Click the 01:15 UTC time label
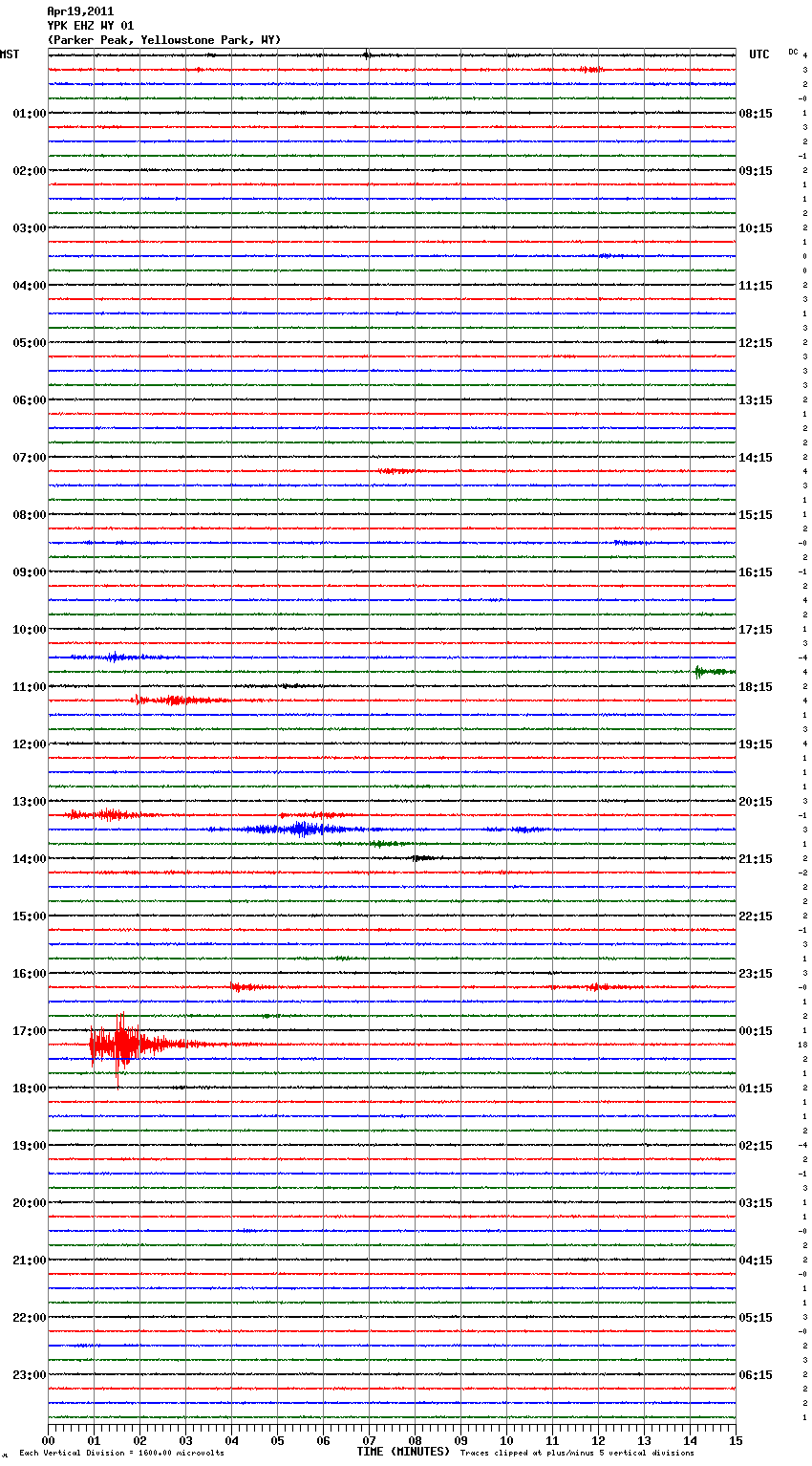This screenshot has width=812, height=1466. click(756, 1089)
